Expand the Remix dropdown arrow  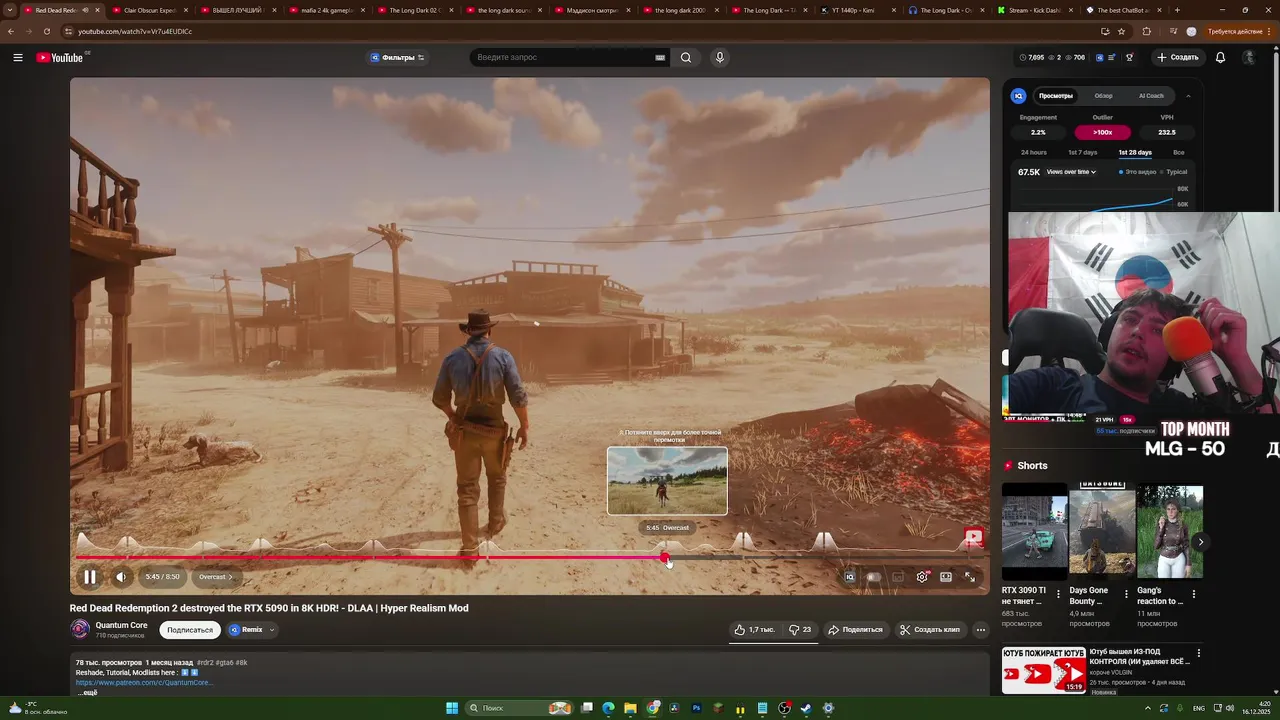coord(272,630)
